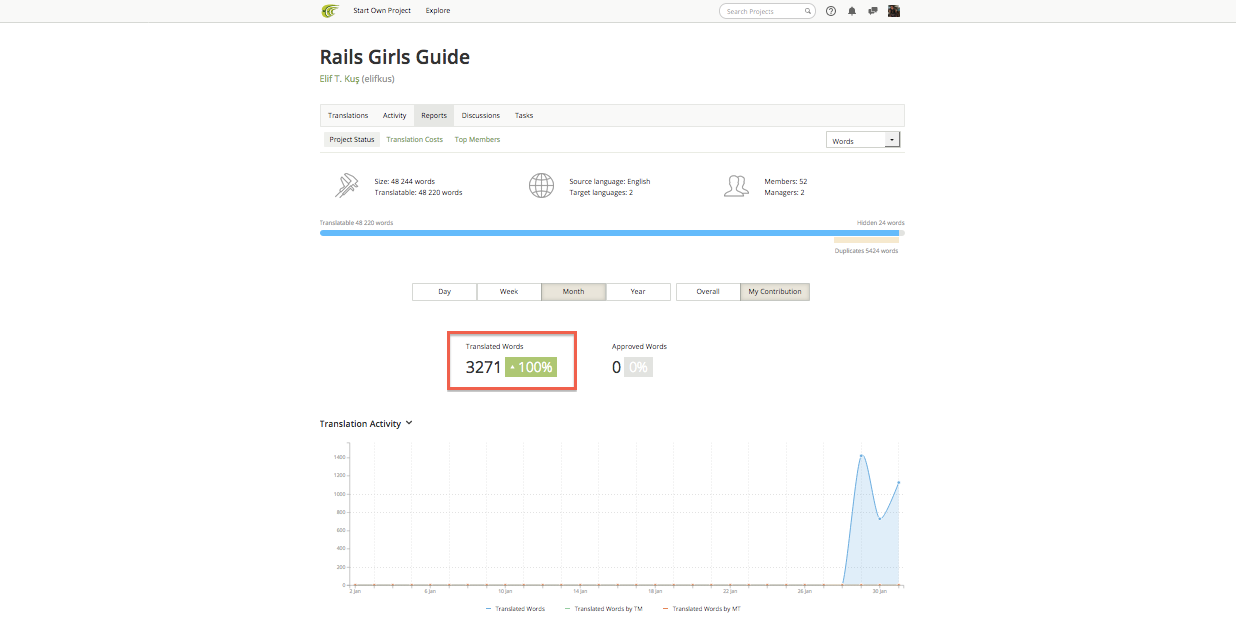Click the Elif T. Kuş owner link

tap(357, 78)
